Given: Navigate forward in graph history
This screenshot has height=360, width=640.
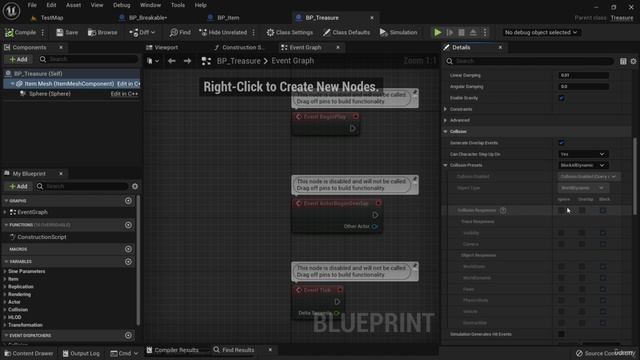Looking at the screenshot, I should (x=187, y=61).
